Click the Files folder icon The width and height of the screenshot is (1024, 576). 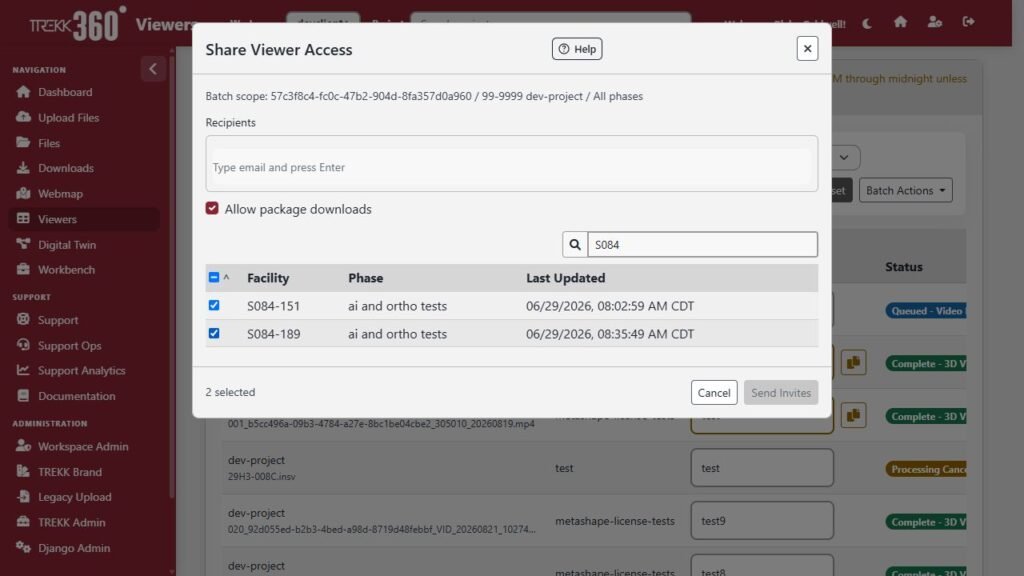24,142
